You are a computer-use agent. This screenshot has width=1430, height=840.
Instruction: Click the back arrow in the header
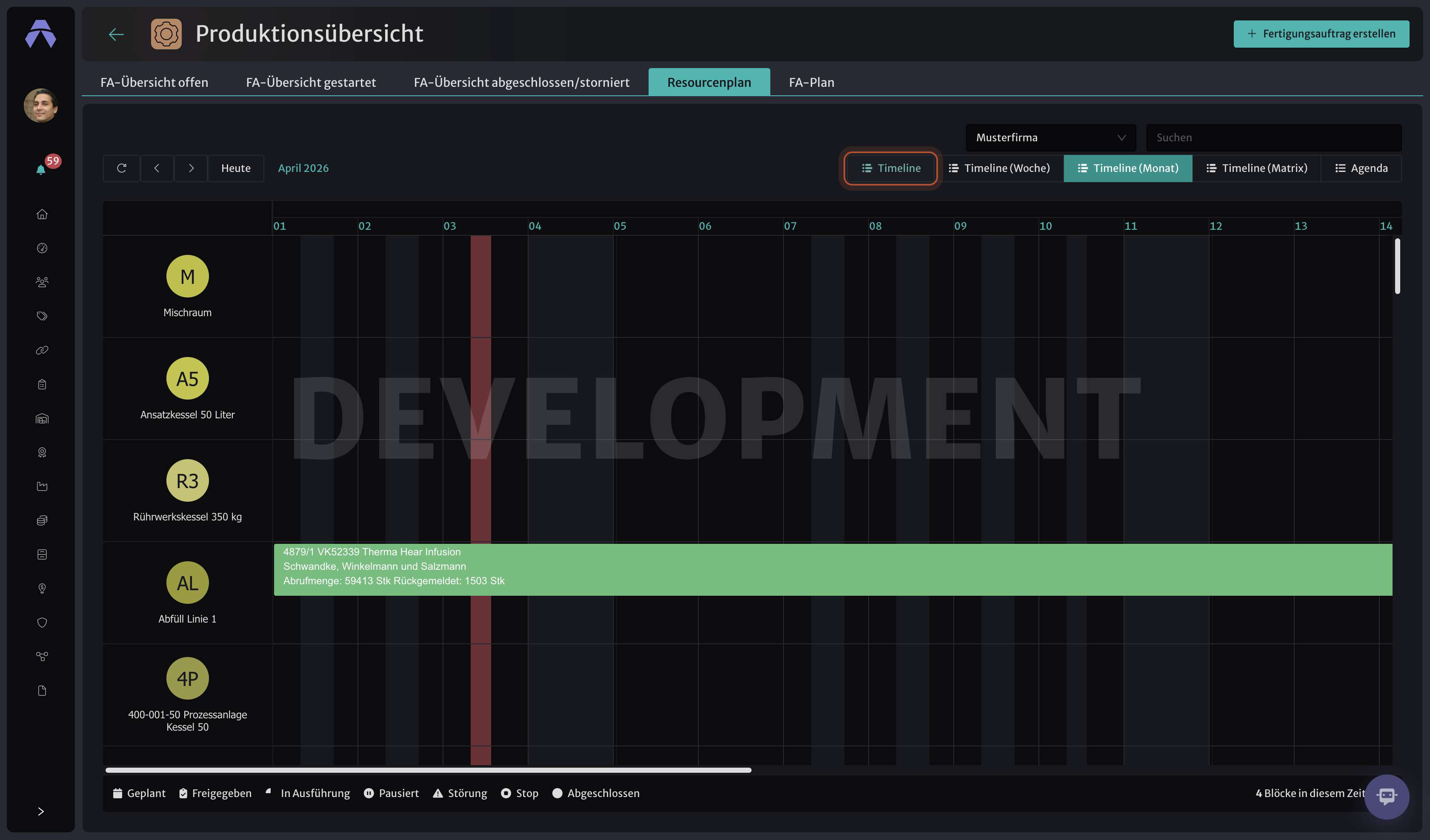[116, 34]
